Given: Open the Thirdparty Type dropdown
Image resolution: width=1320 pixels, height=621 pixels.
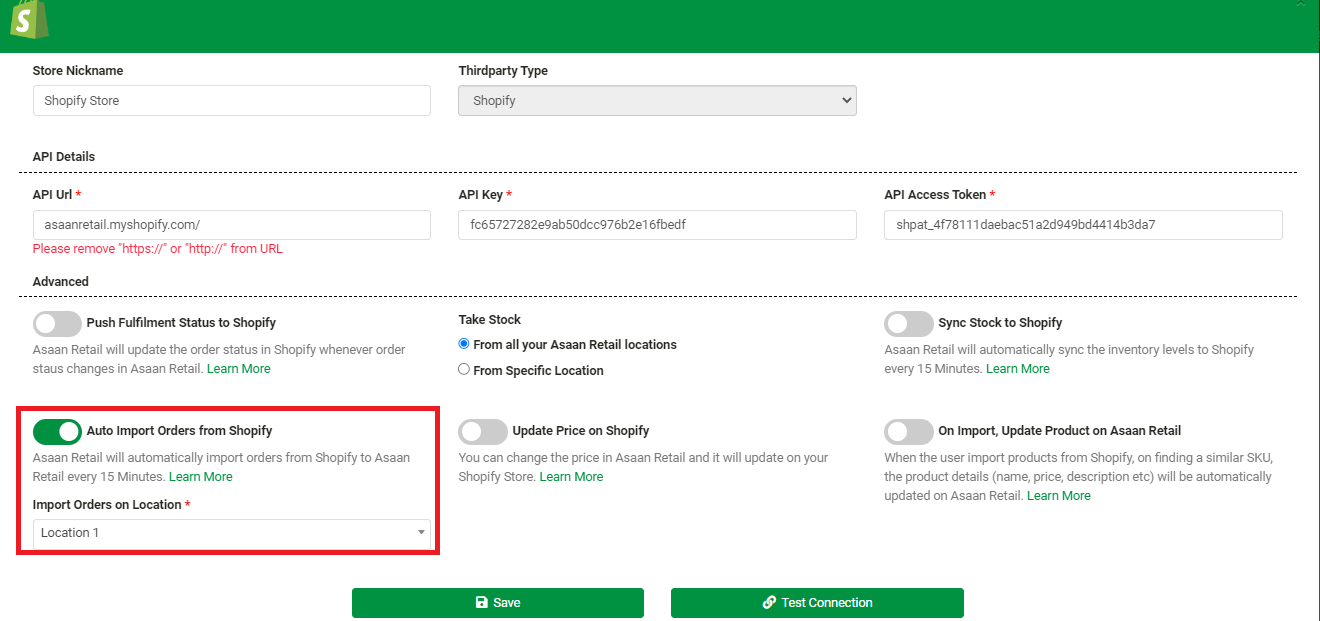Looking at the screenshot, I should (x=657, y=100).
